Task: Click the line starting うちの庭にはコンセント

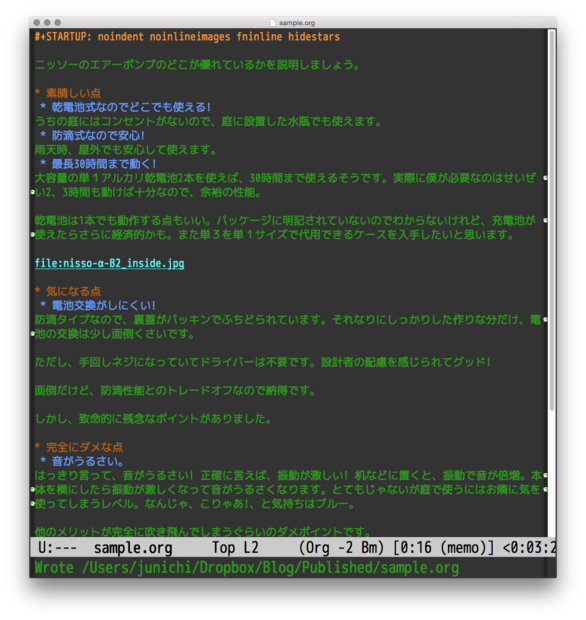Action: [x=208, y=121]
